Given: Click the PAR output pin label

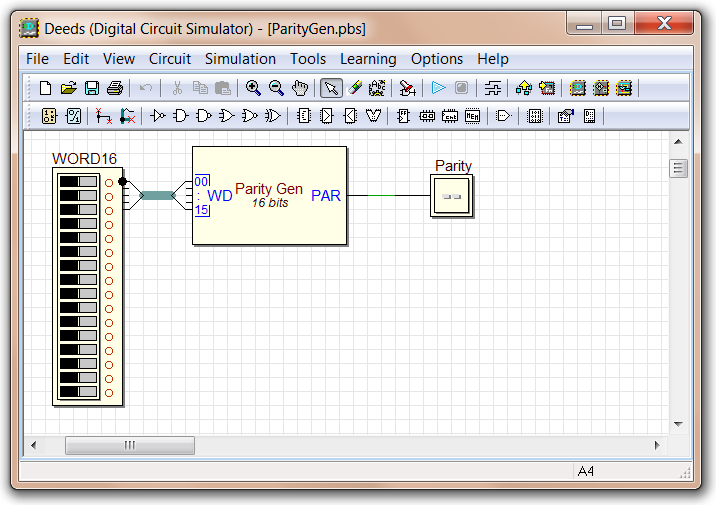Looking at the screenshot, I should (x=326, y=195).
